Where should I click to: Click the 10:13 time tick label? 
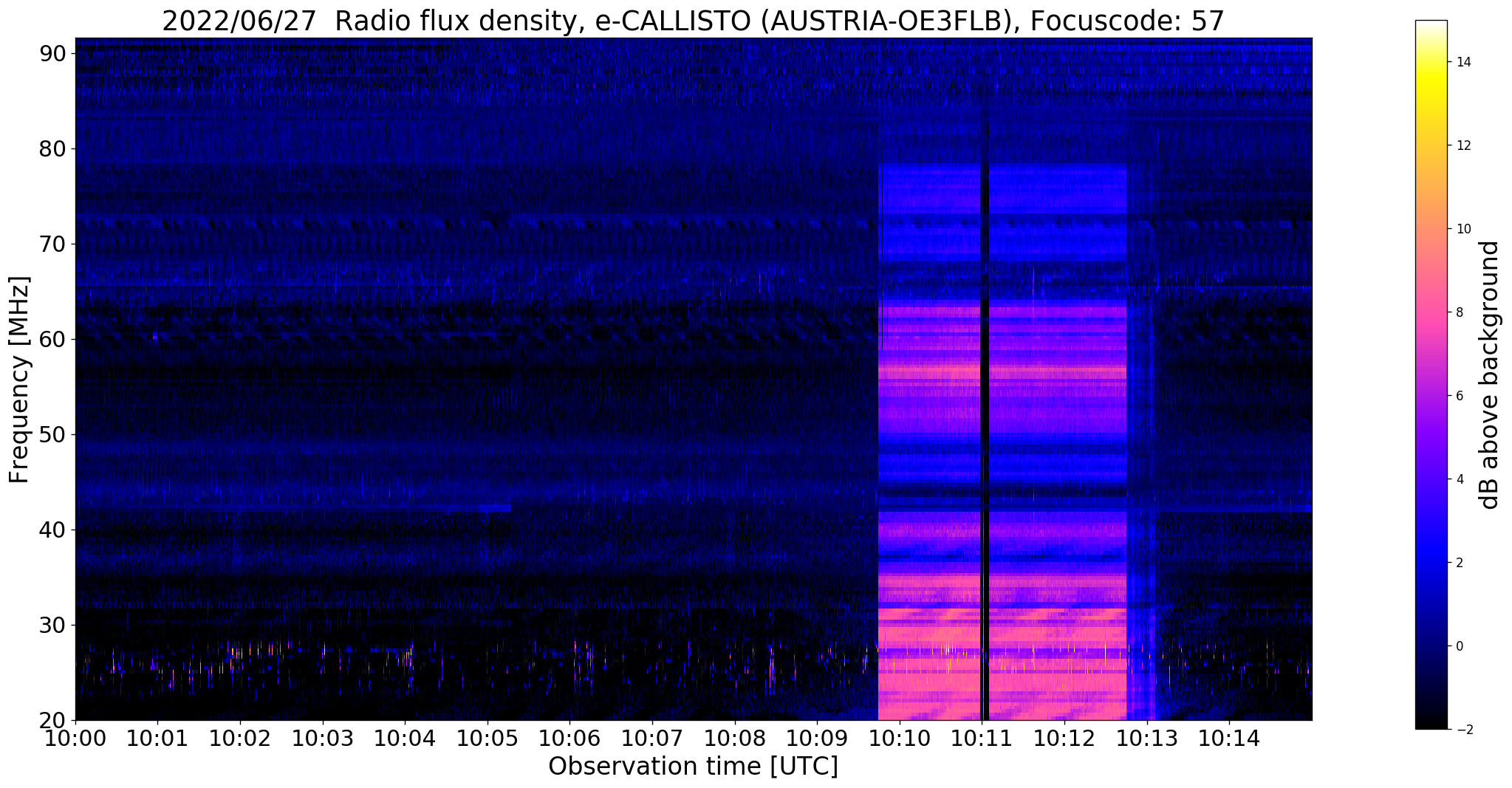[1147, 738]
